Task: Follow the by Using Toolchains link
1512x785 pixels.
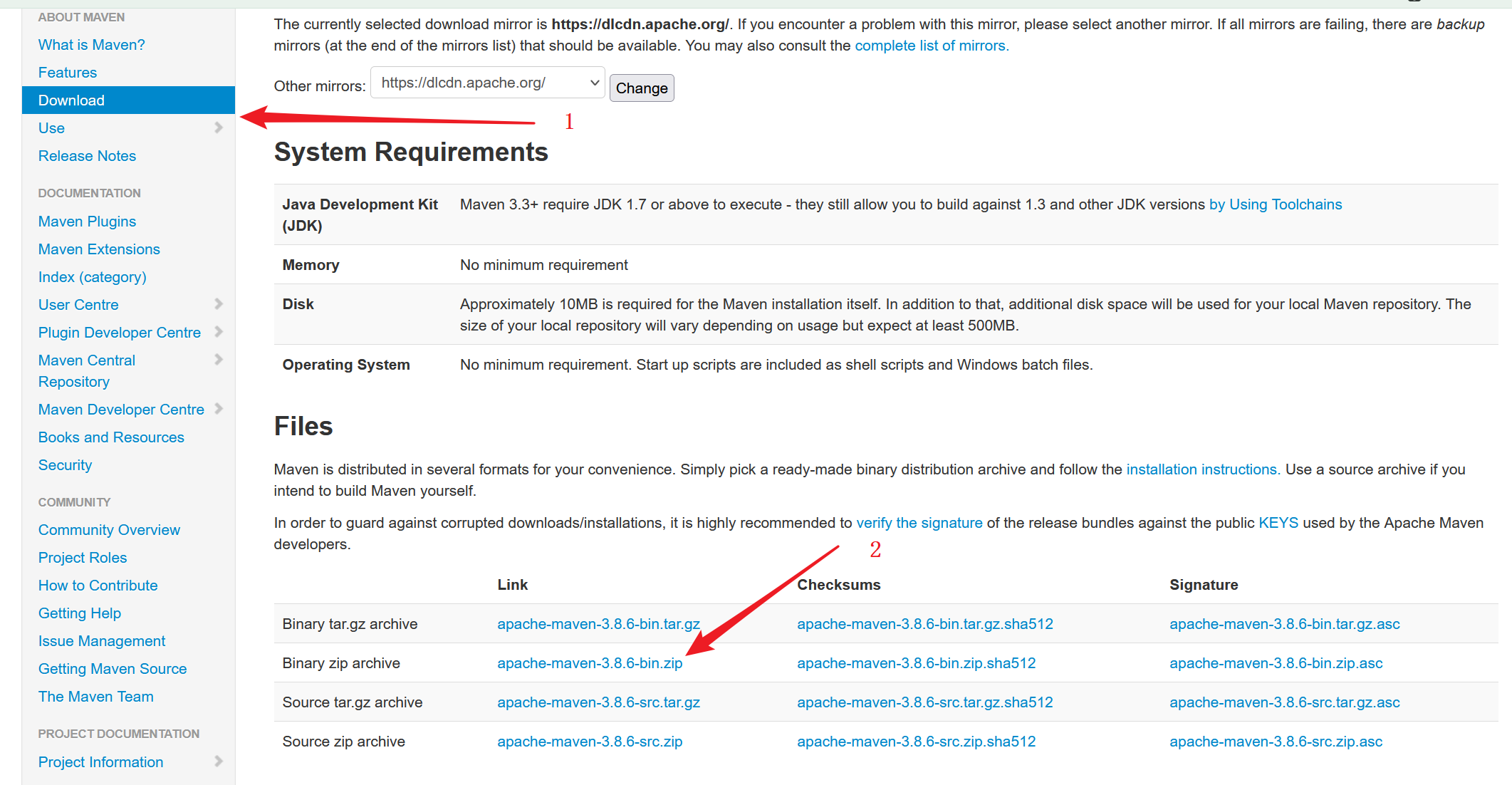Action: point(1276,204)
